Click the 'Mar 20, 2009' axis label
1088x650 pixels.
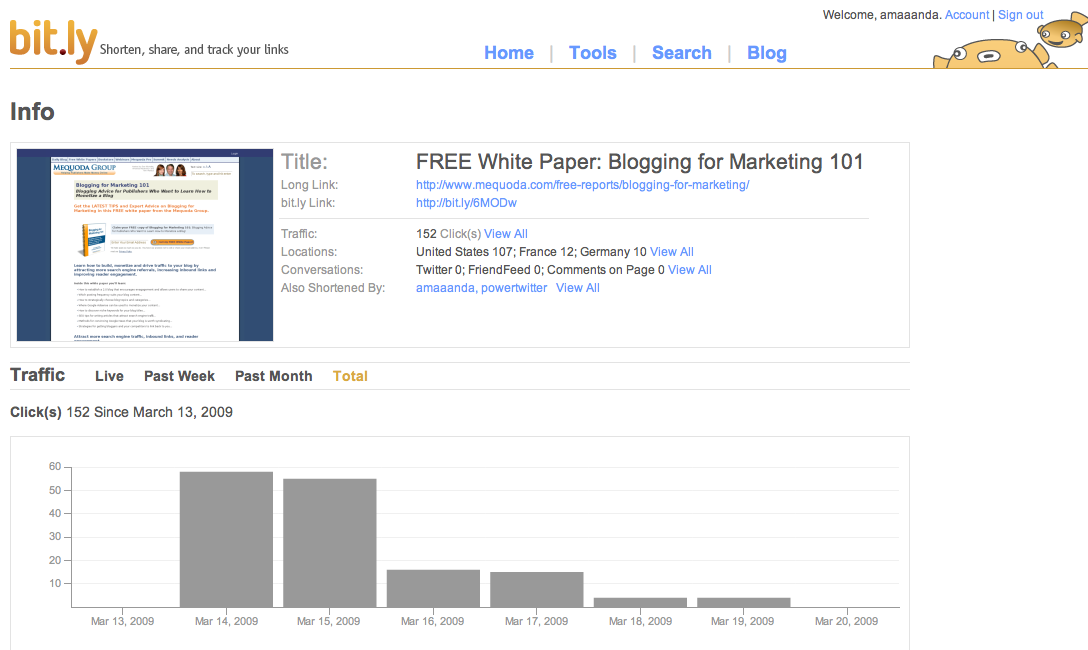(847, 621)
